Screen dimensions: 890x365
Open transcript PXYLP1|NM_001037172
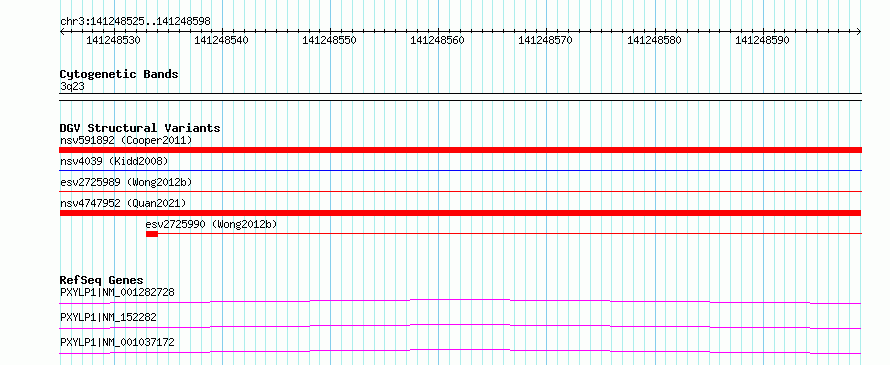coord(117,342)
